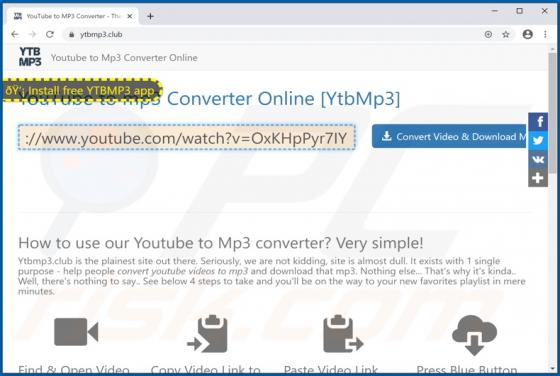
Task: Click the copy-to-clipboard icon
Action: (208, 334)
